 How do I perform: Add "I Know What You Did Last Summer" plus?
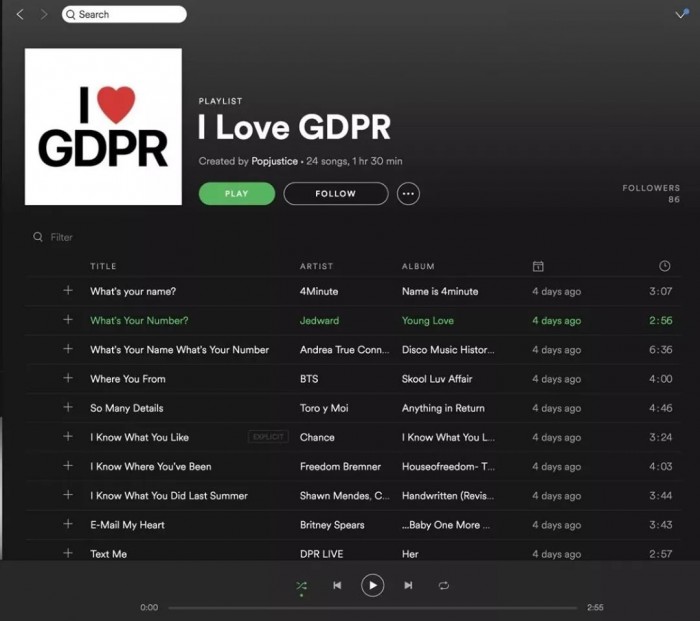[68, 495]
